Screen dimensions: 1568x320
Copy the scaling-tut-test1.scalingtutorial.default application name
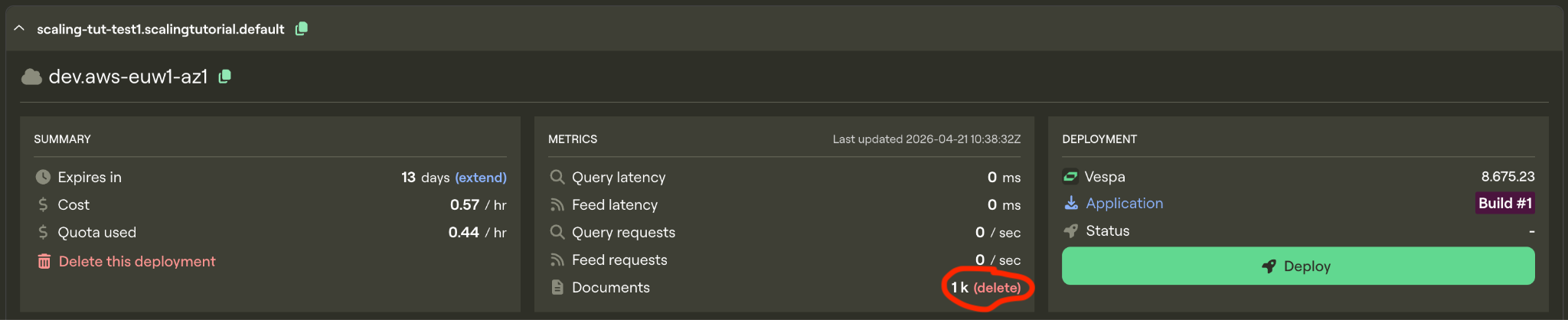tap(302, 28)
